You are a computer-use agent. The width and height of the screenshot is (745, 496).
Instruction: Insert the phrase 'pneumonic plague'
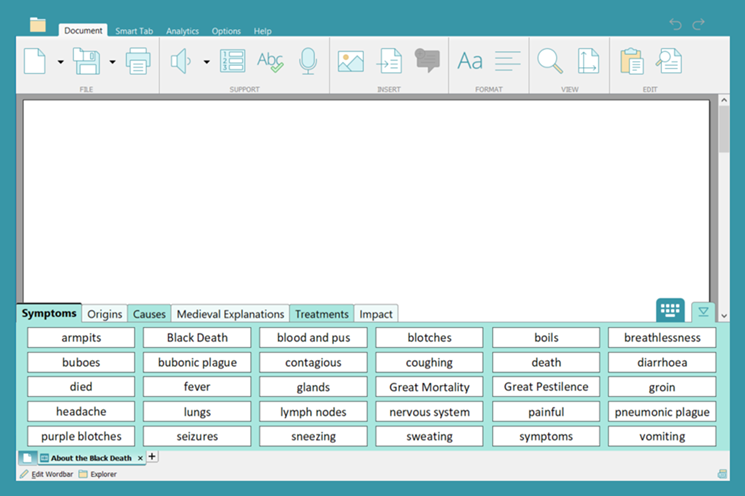click(x=662, y=412)
